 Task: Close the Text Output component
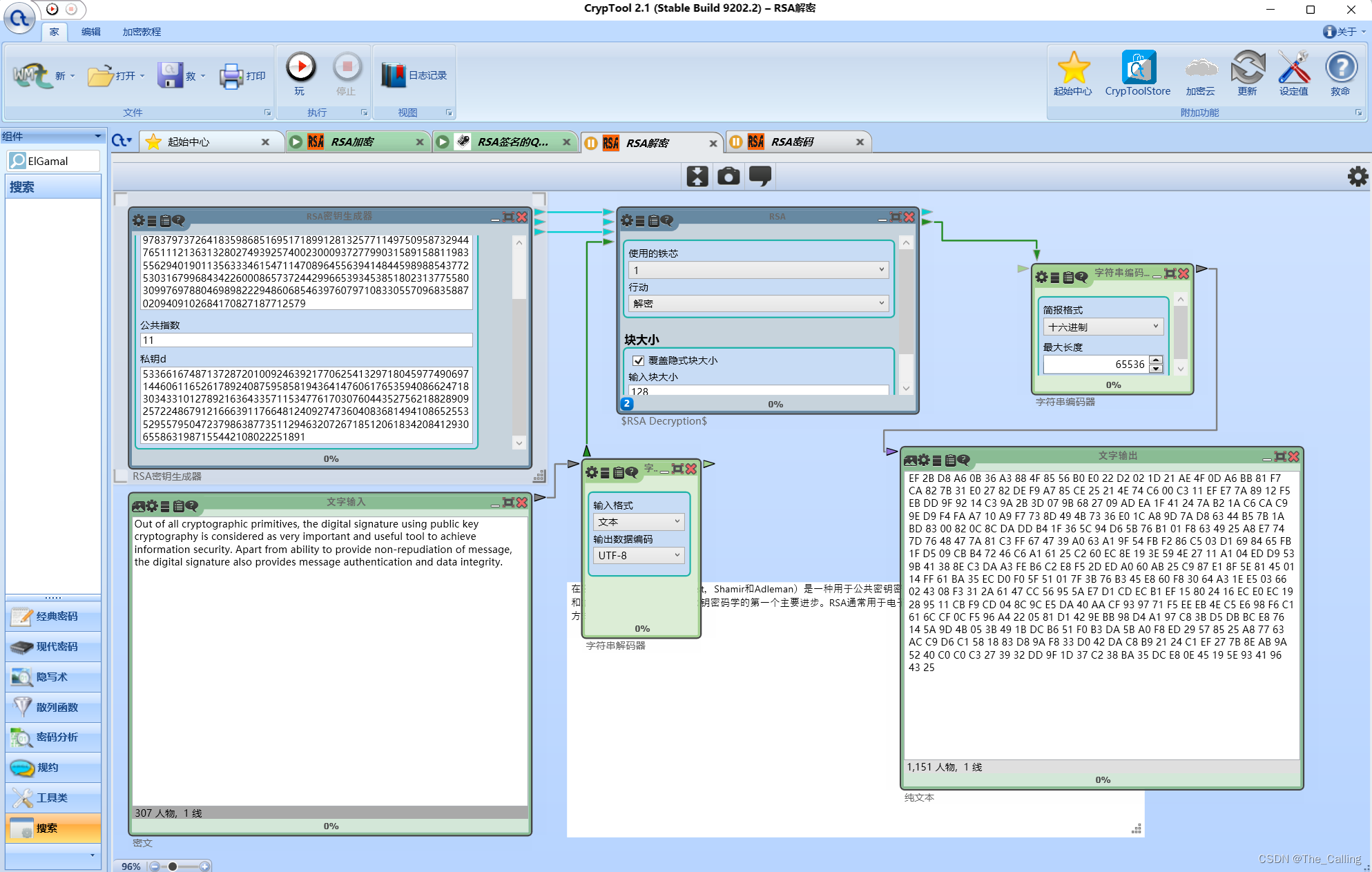[1294, 456]
